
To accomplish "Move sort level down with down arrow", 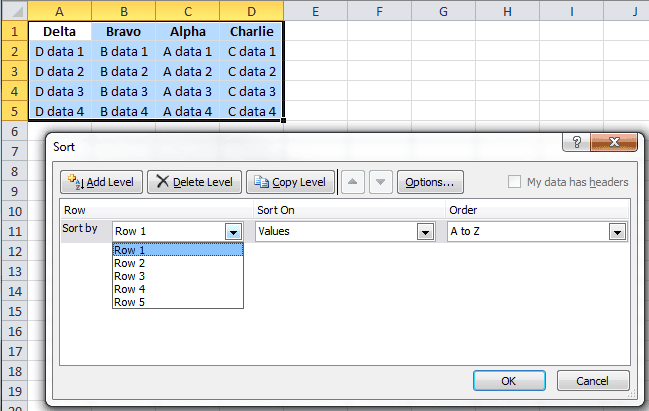I will [381, 182].
